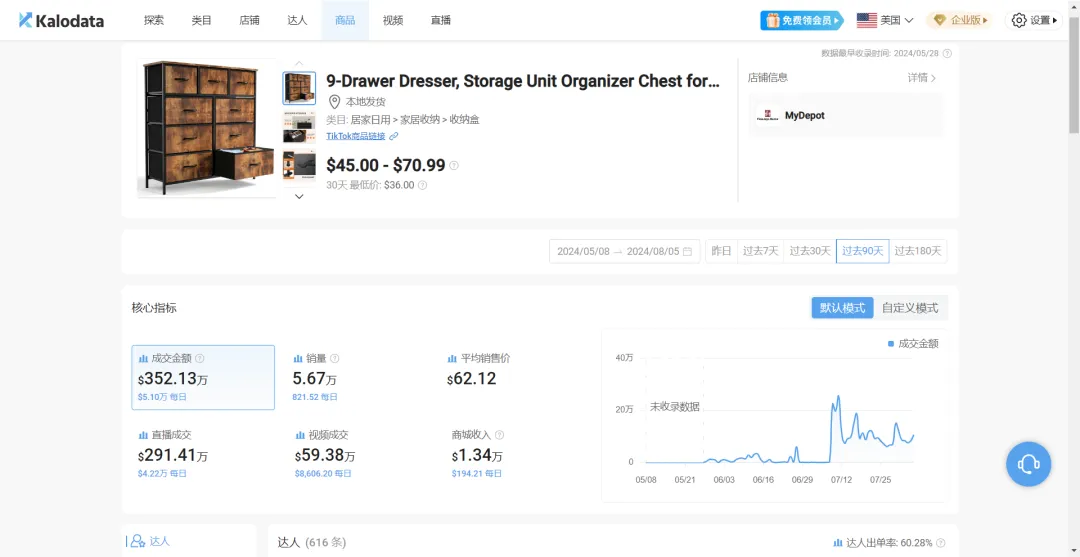Select the 商品 tab
This screenshot has height=557, width=1080.
click(x=345, y=21)
